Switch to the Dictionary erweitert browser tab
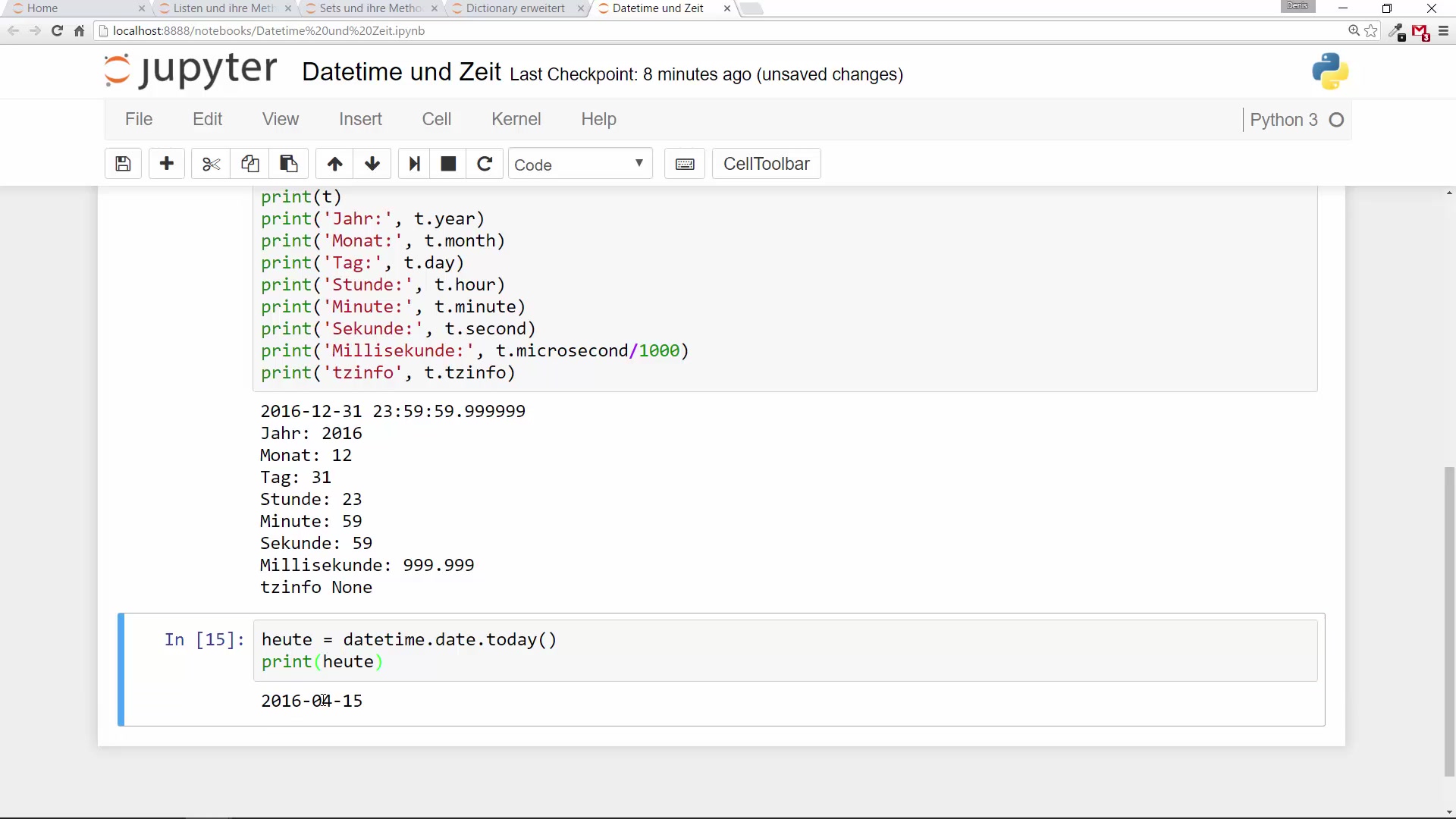 pos(515,8)
